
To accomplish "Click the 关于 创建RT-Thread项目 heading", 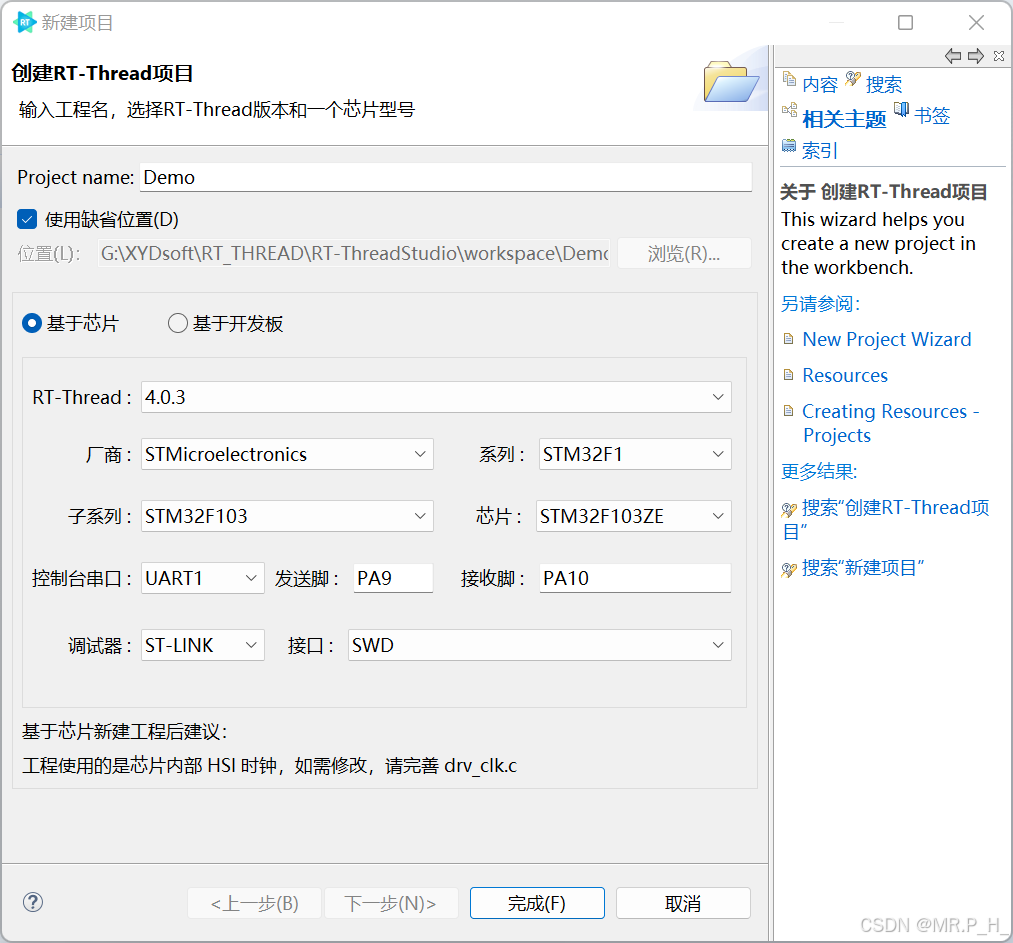I will coord(884,192).
